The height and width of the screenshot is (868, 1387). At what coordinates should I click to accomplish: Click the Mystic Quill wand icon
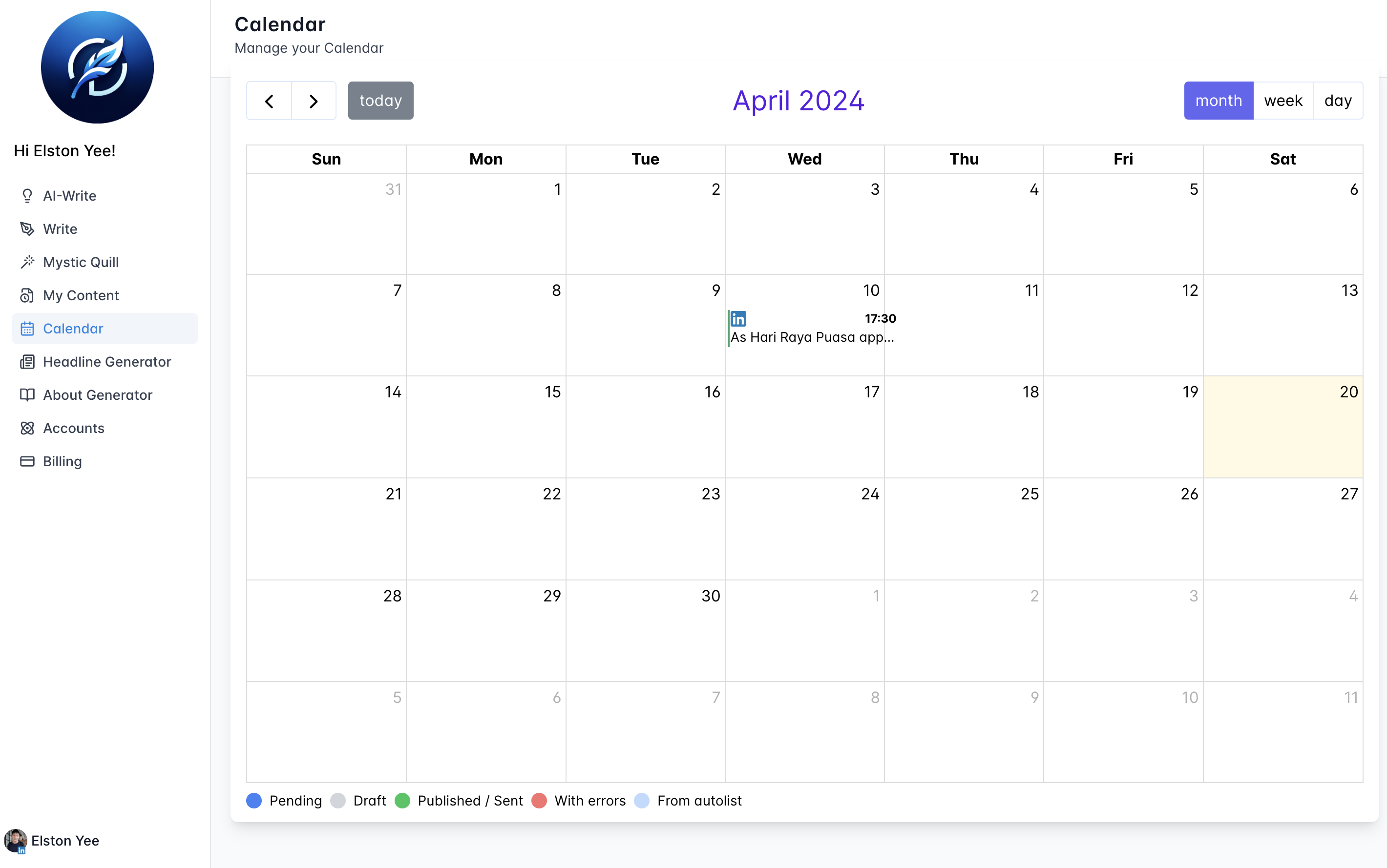tap(27, 262)
